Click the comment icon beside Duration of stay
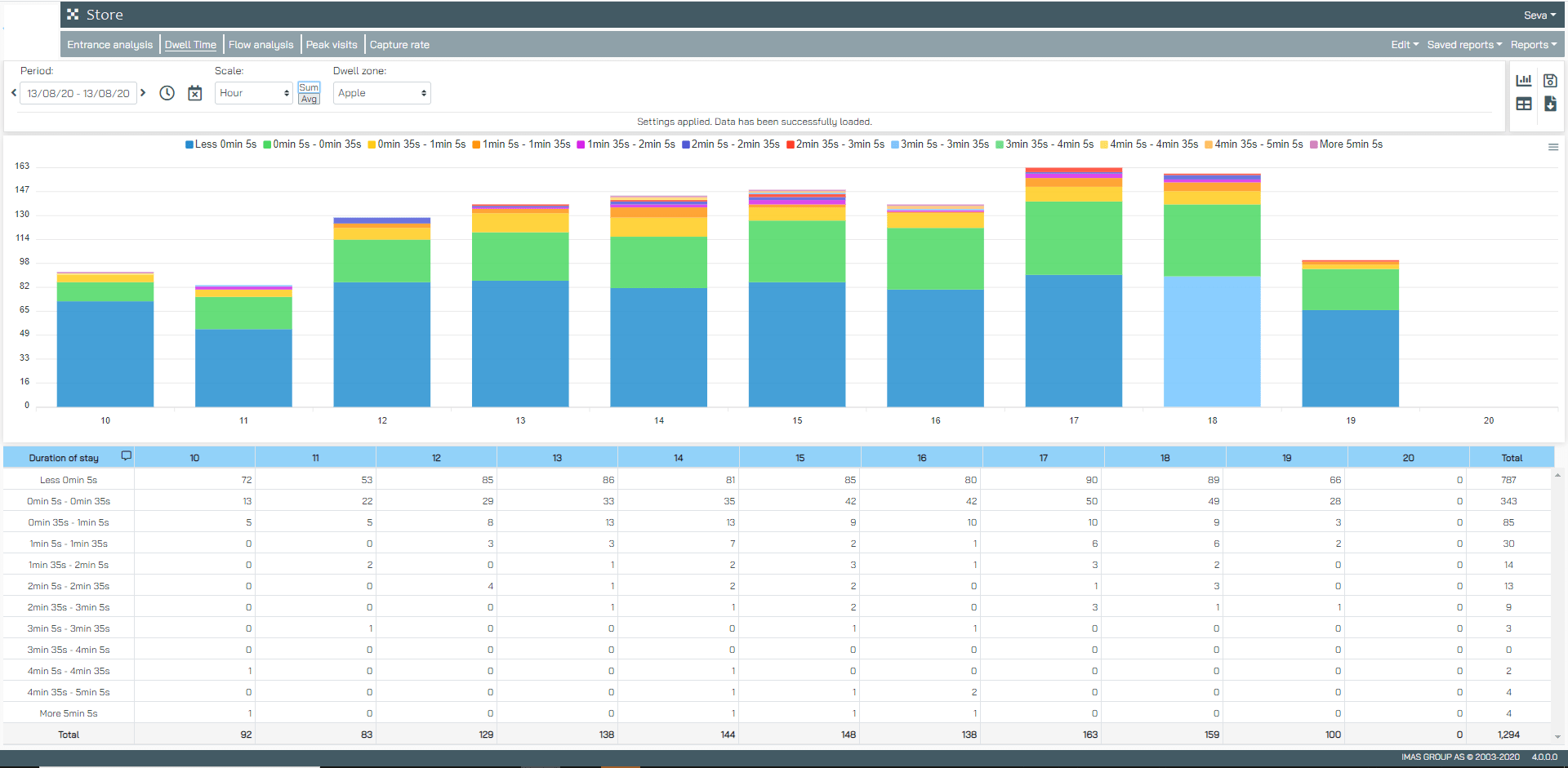This screenshot has height=768, width=1568. pyautogui.click(x=126, y=455)
